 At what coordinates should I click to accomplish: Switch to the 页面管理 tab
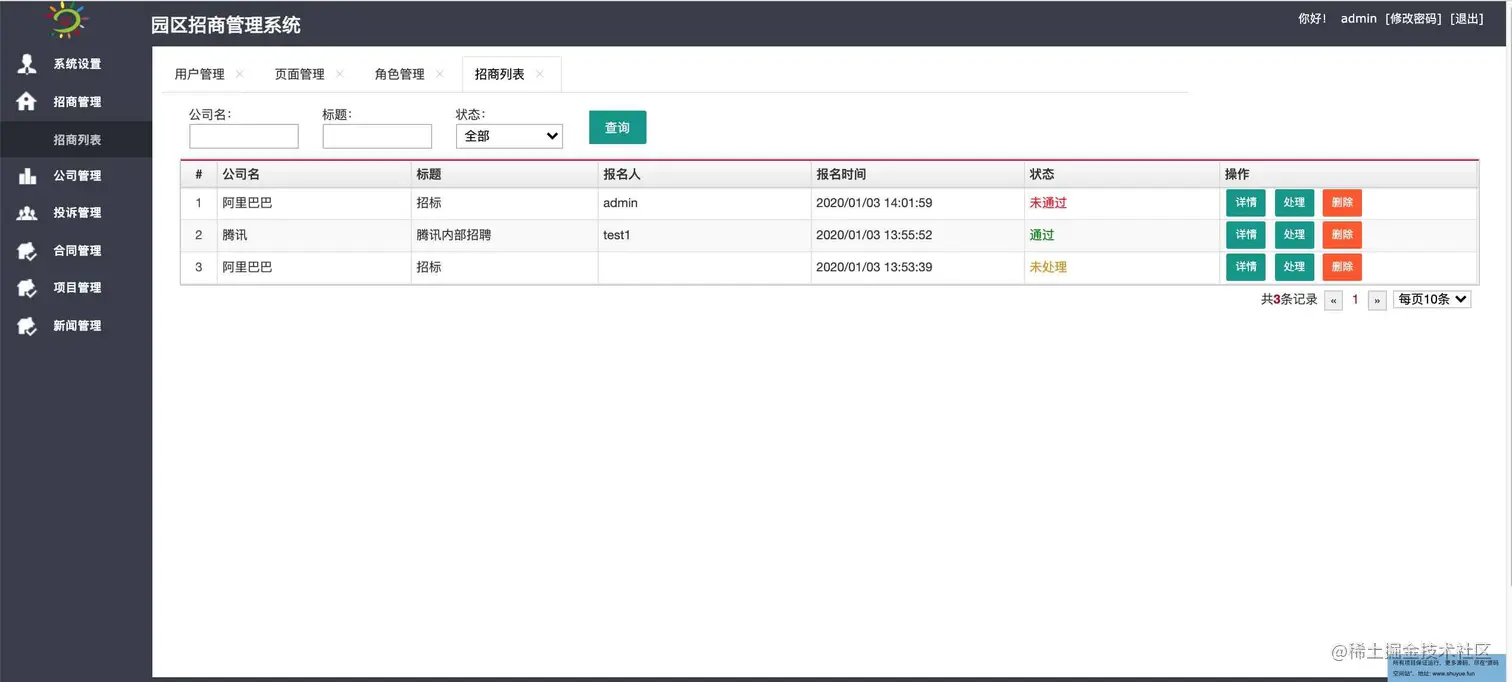[299, 74]
